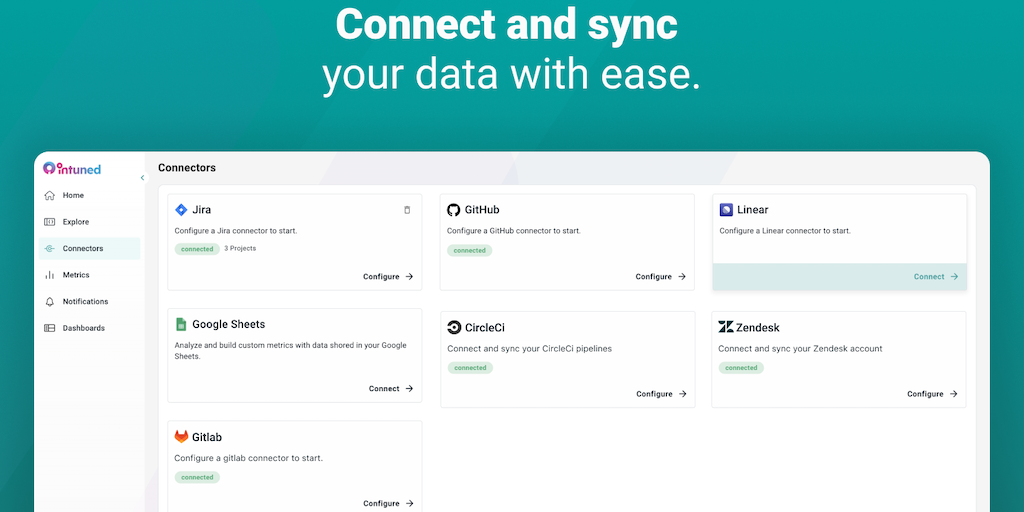Click the GitHub card title
Viewport: 1024px width, 512px height.
[482, 210]
